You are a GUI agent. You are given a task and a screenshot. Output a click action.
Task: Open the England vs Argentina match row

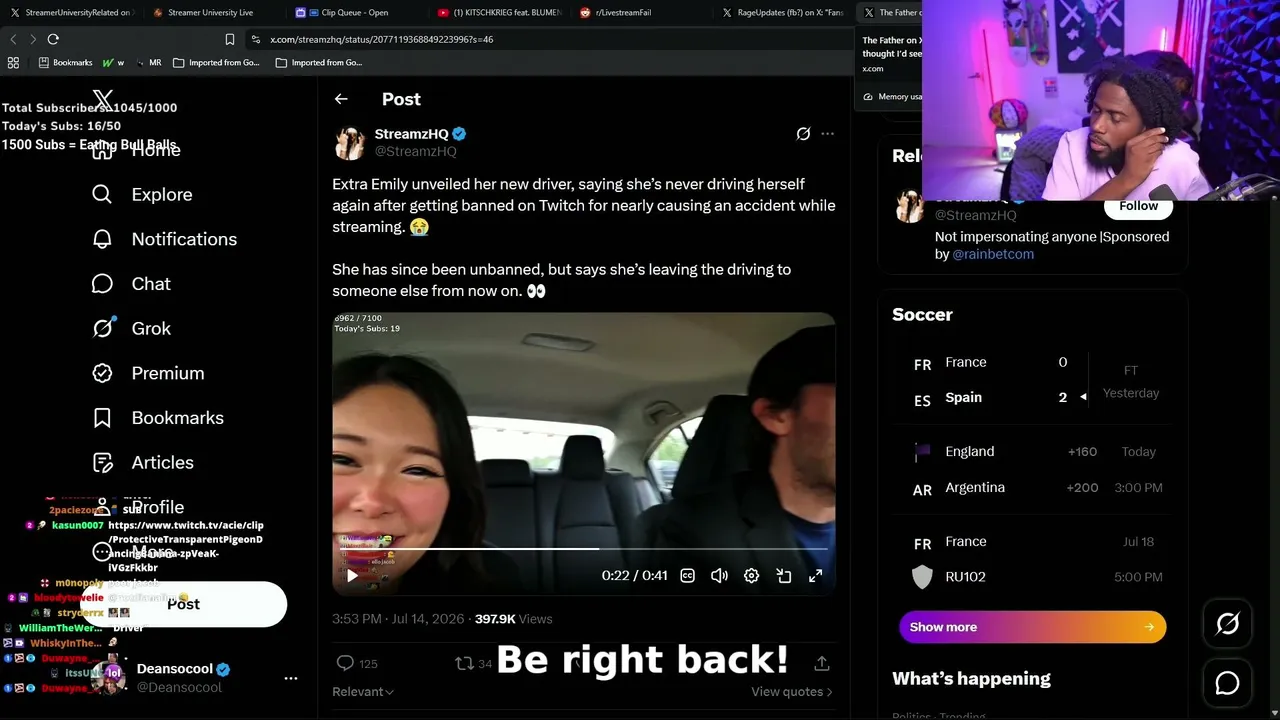click(x=1032, y=470)
